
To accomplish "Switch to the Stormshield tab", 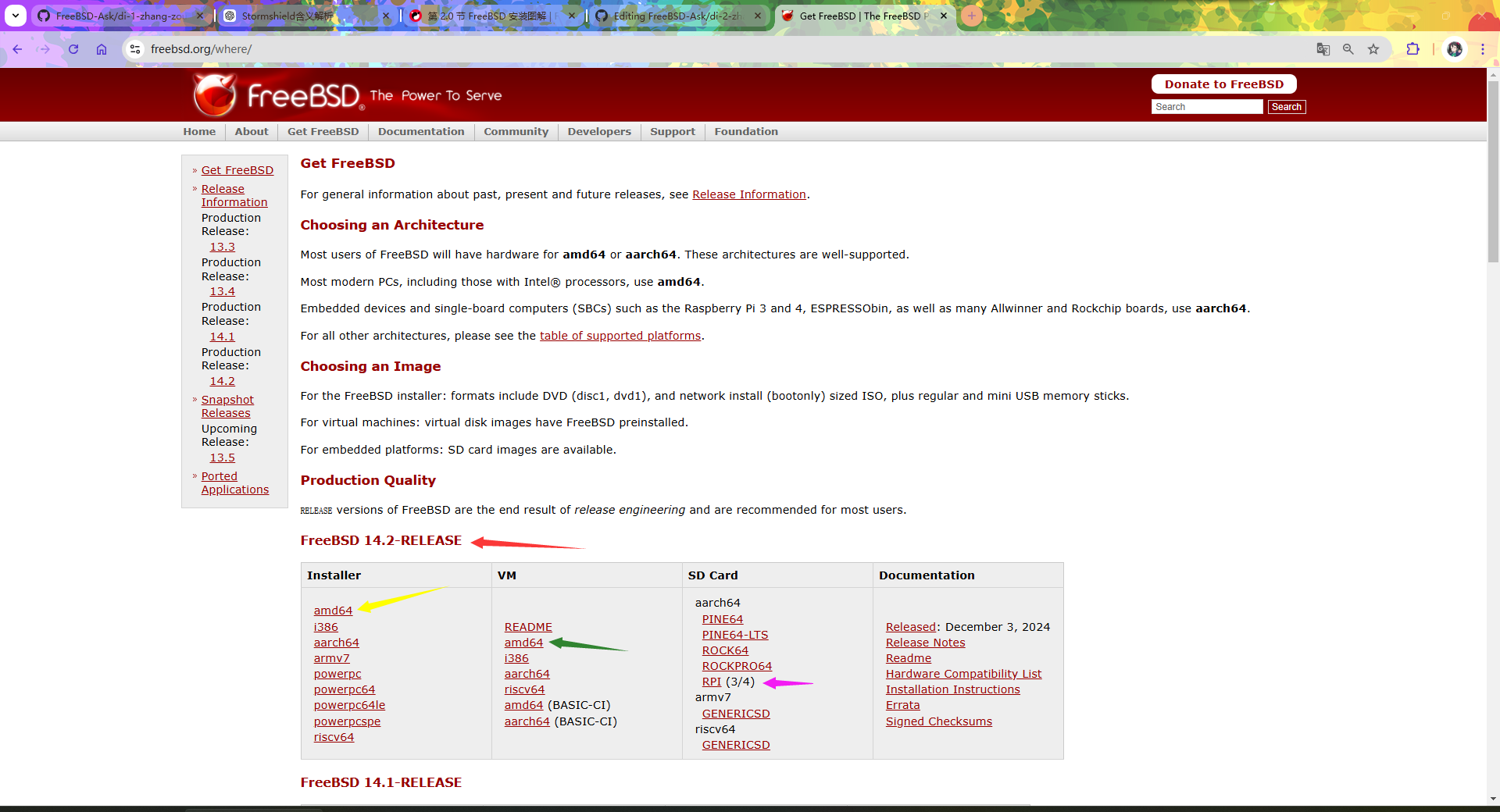I will (306, 16).
